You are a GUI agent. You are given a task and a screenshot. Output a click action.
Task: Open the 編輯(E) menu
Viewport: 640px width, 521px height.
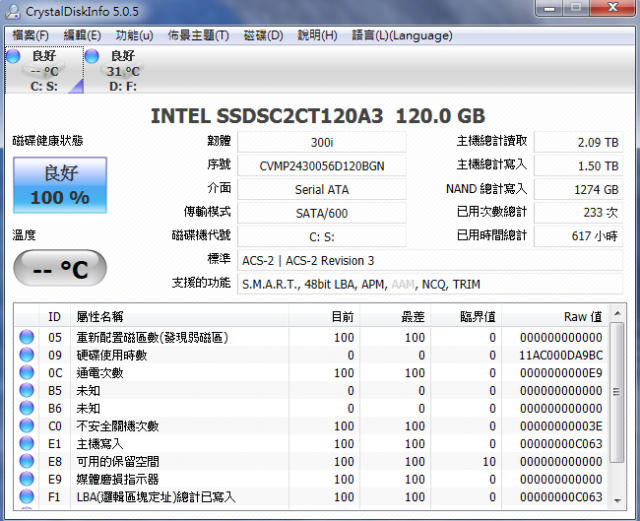tap(82, 36)
